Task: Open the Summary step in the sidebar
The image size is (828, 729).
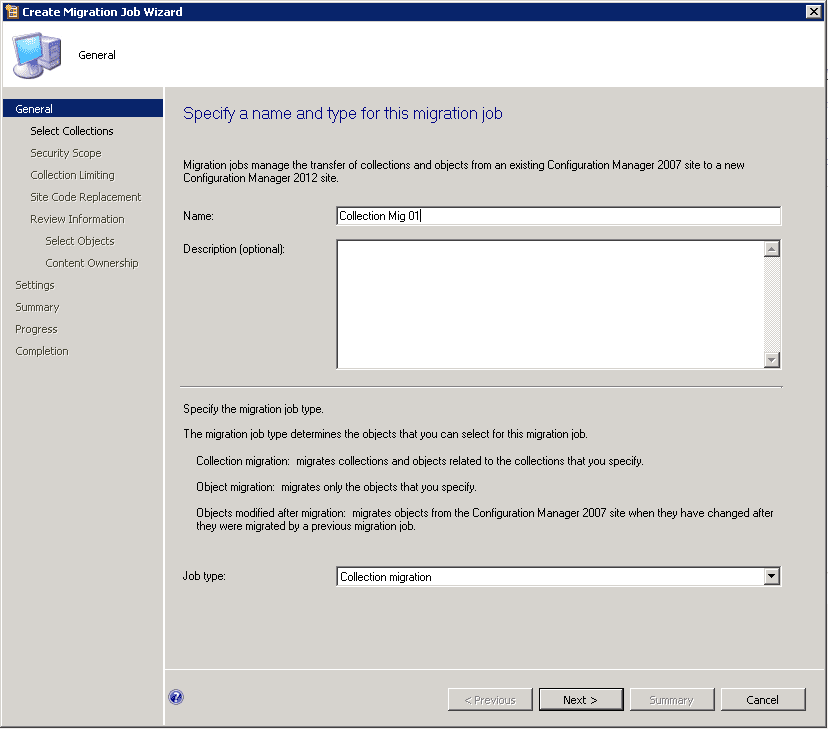Action: [x=37, y=307]
